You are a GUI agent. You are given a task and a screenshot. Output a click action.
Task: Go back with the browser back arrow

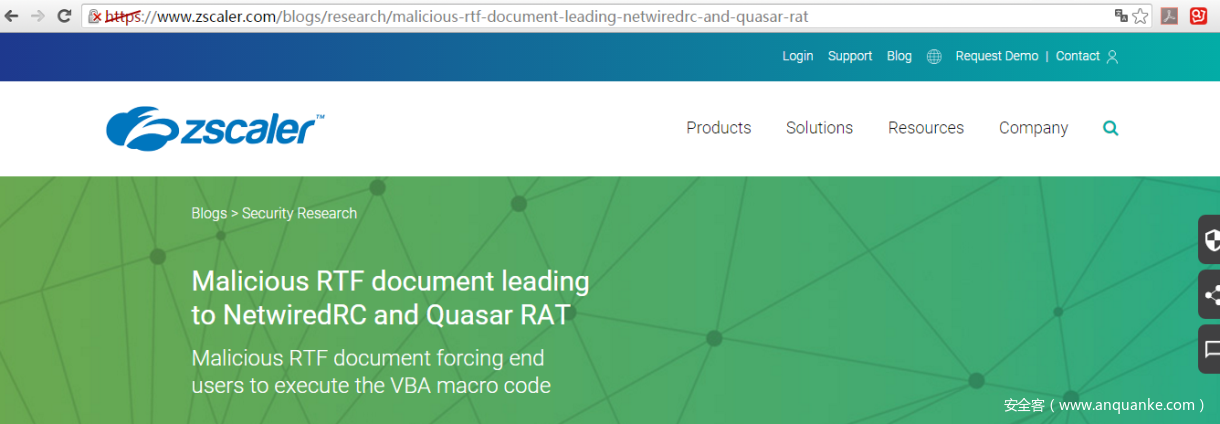13,16
